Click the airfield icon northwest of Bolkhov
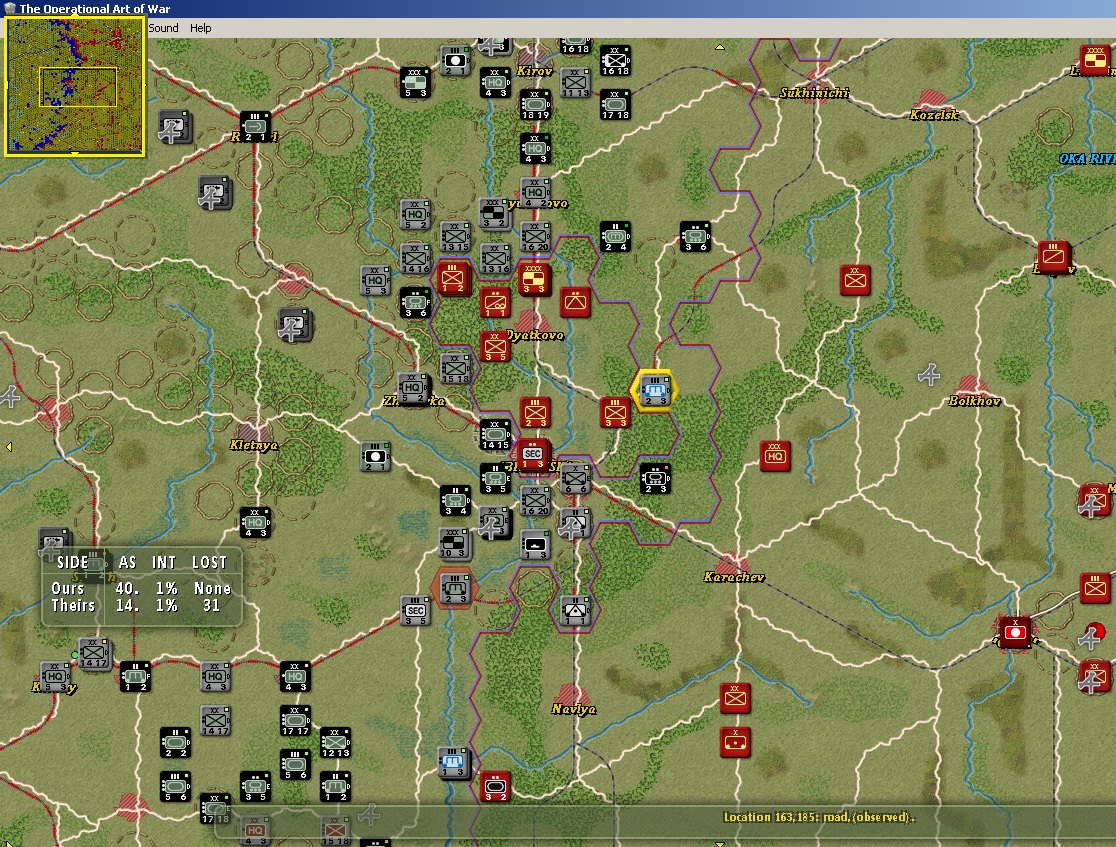This screenshot has height=847, width=1116. 929,374
